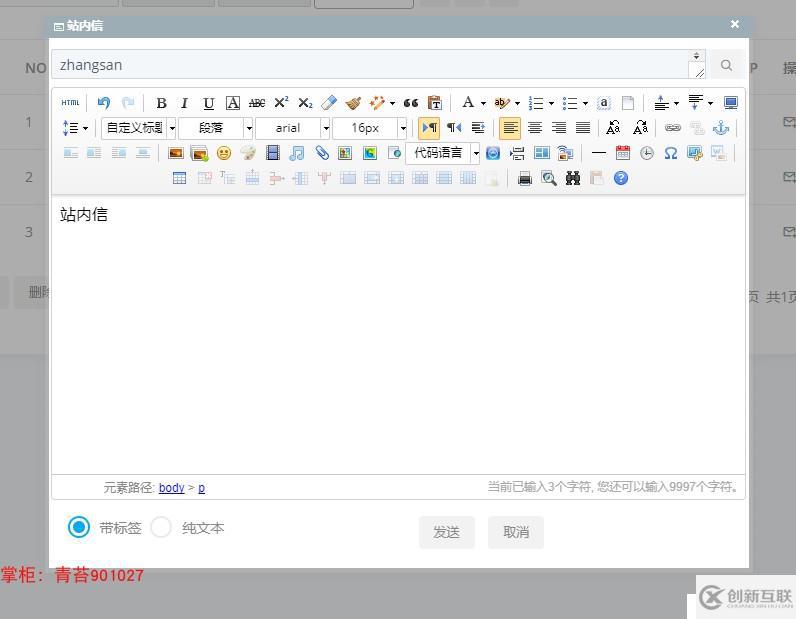Print the editor content
This screenshot has width=796, height=619.
[x=524, y=178]
